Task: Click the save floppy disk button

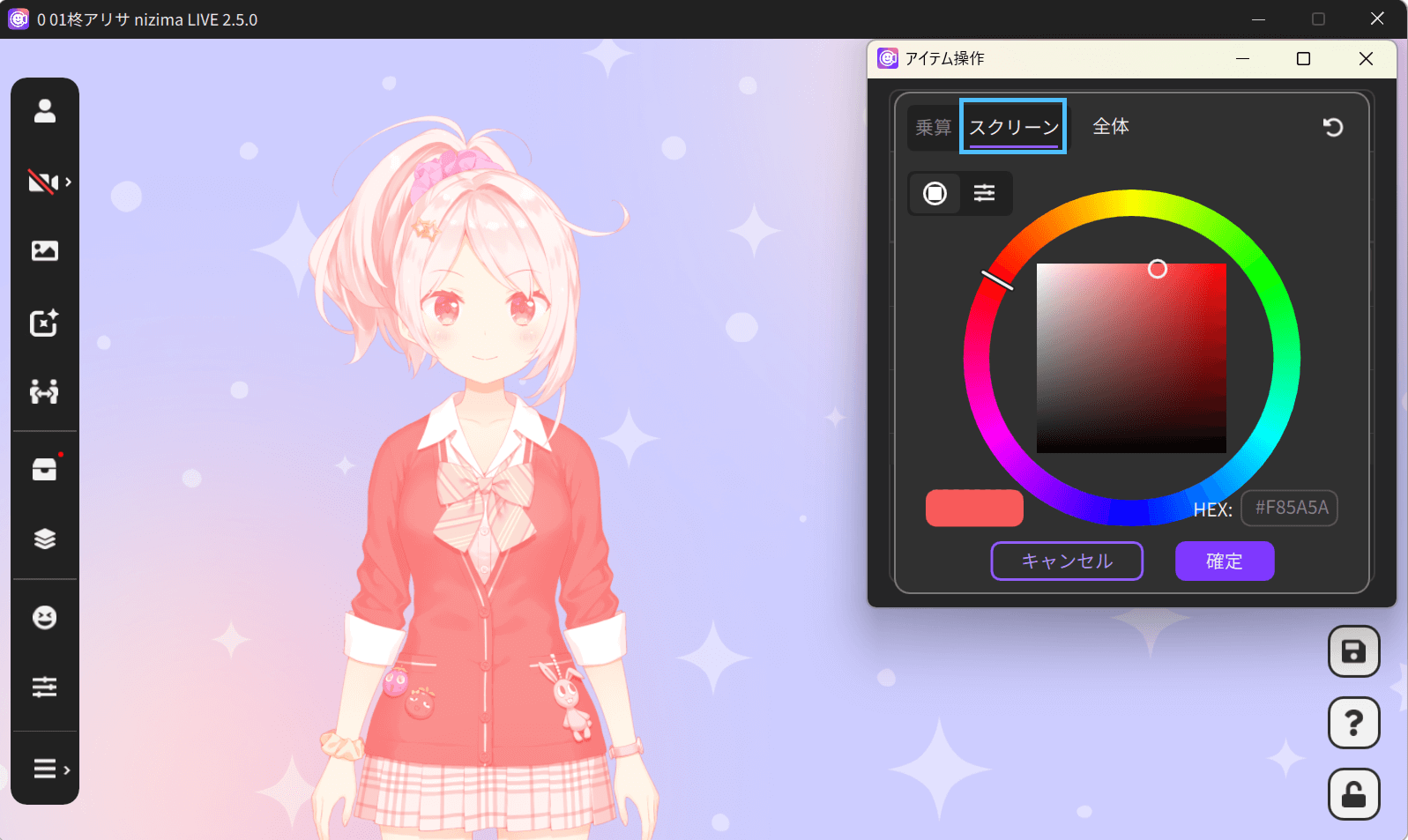Action: (1353, 652)
